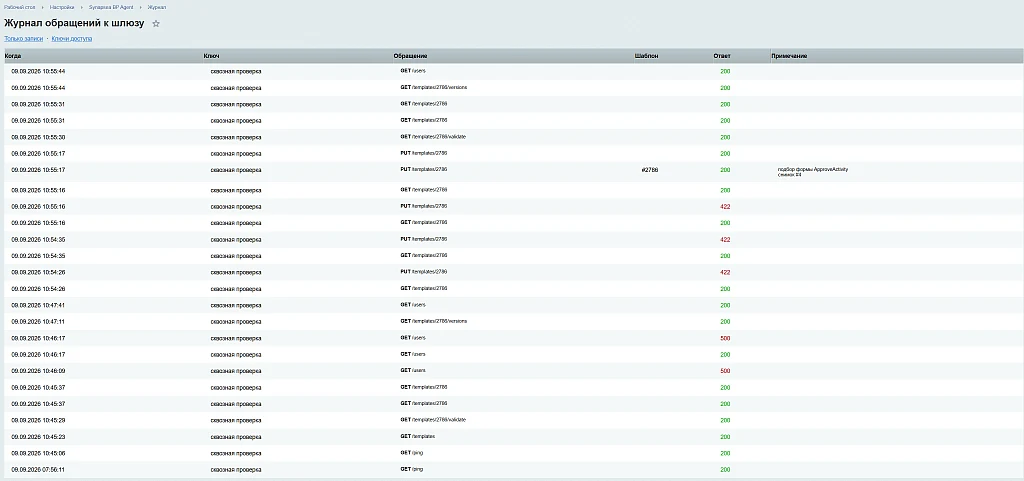This screenshot has width=1024, height=481.
Task: Click the Ключ column header
Action: (x=212, y=56)
